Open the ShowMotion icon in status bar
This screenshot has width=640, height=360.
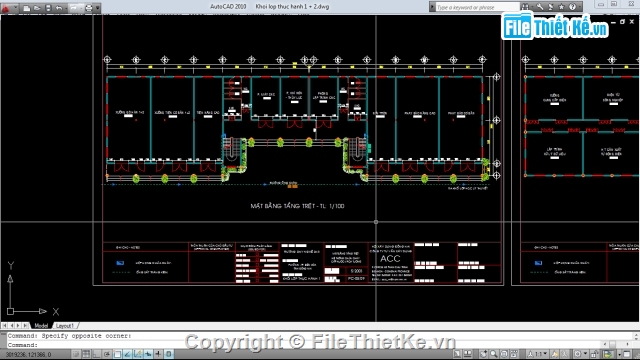click(514, 354)
